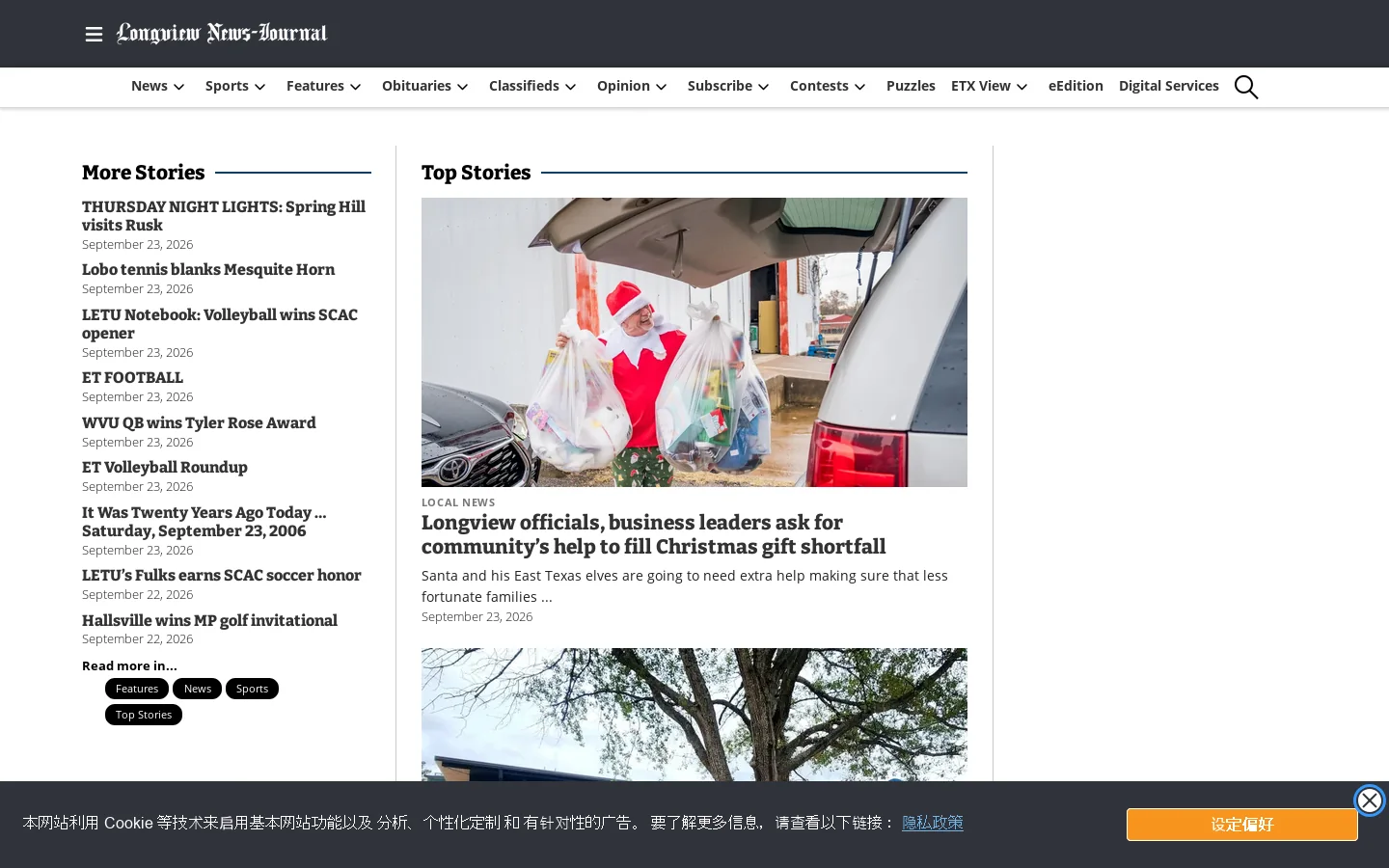Open the tree photo story thumbnail
The image size is (1389, 868).
tap(694, 715)
